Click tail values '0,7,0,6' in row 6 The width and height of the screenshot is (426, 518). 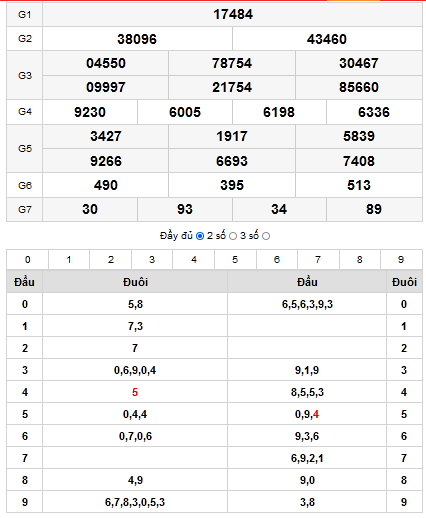pos(135,436)
